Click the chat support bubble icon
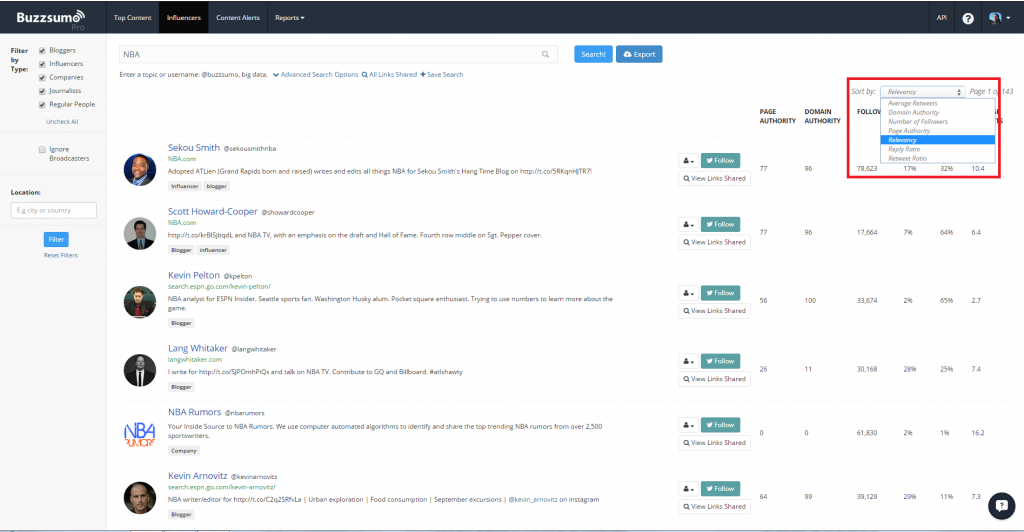1024x532 pixels. [1001, 507]
